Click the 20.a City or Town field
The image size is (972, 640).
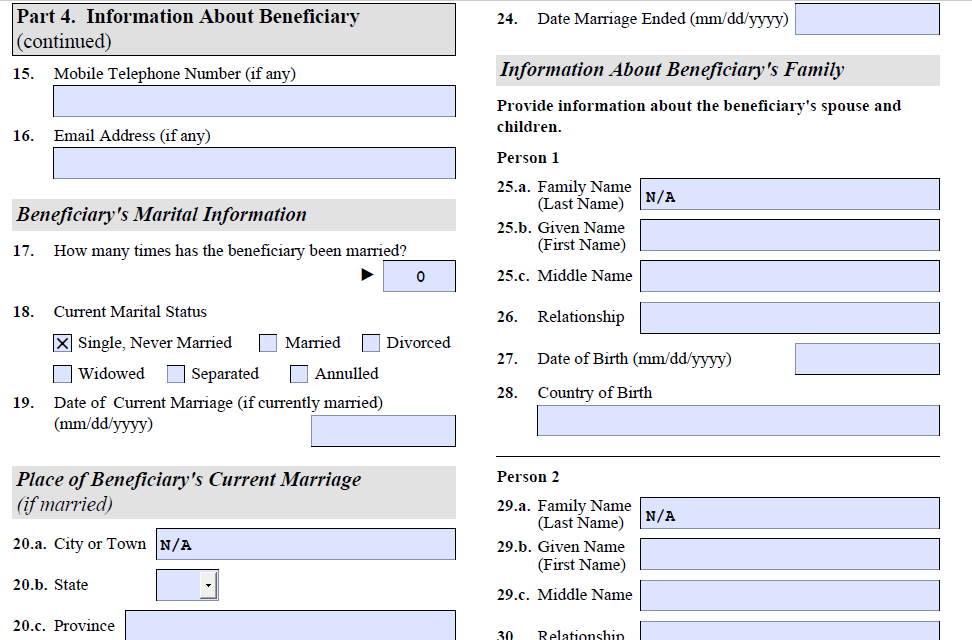tap(306, 544)
